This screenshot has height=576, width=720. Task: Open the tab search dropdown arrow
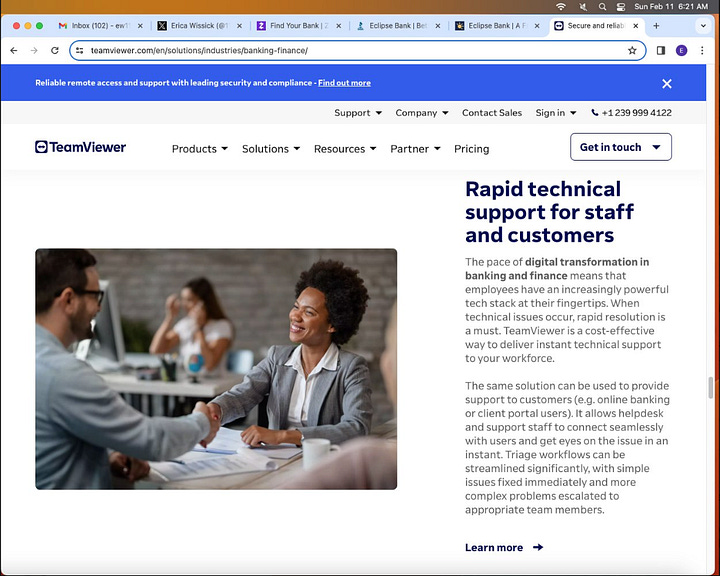tap(703, 26)
